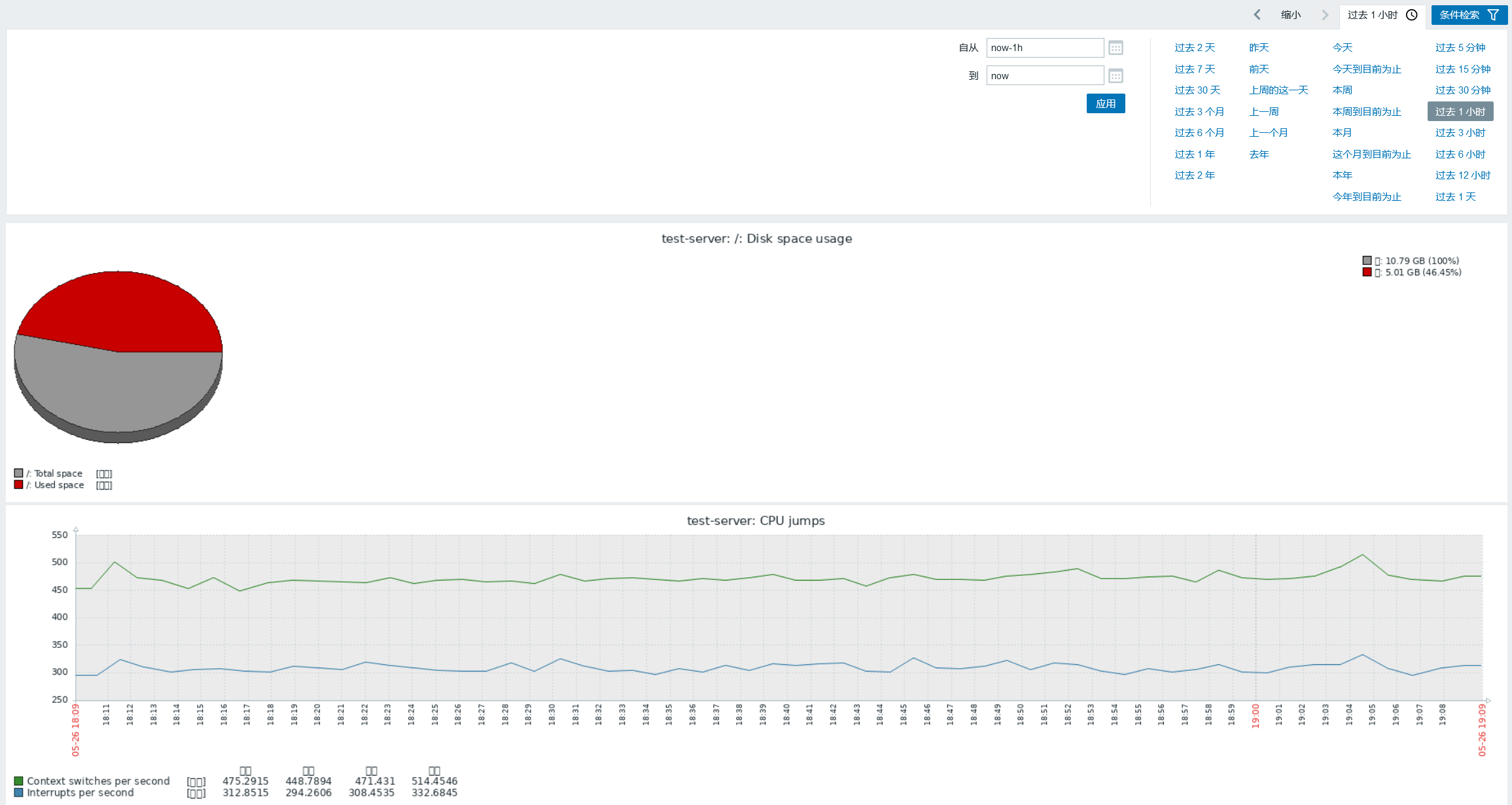Click the clock icon in time tab
This screenshot has height=805, width=1512.
[1412, 14]
